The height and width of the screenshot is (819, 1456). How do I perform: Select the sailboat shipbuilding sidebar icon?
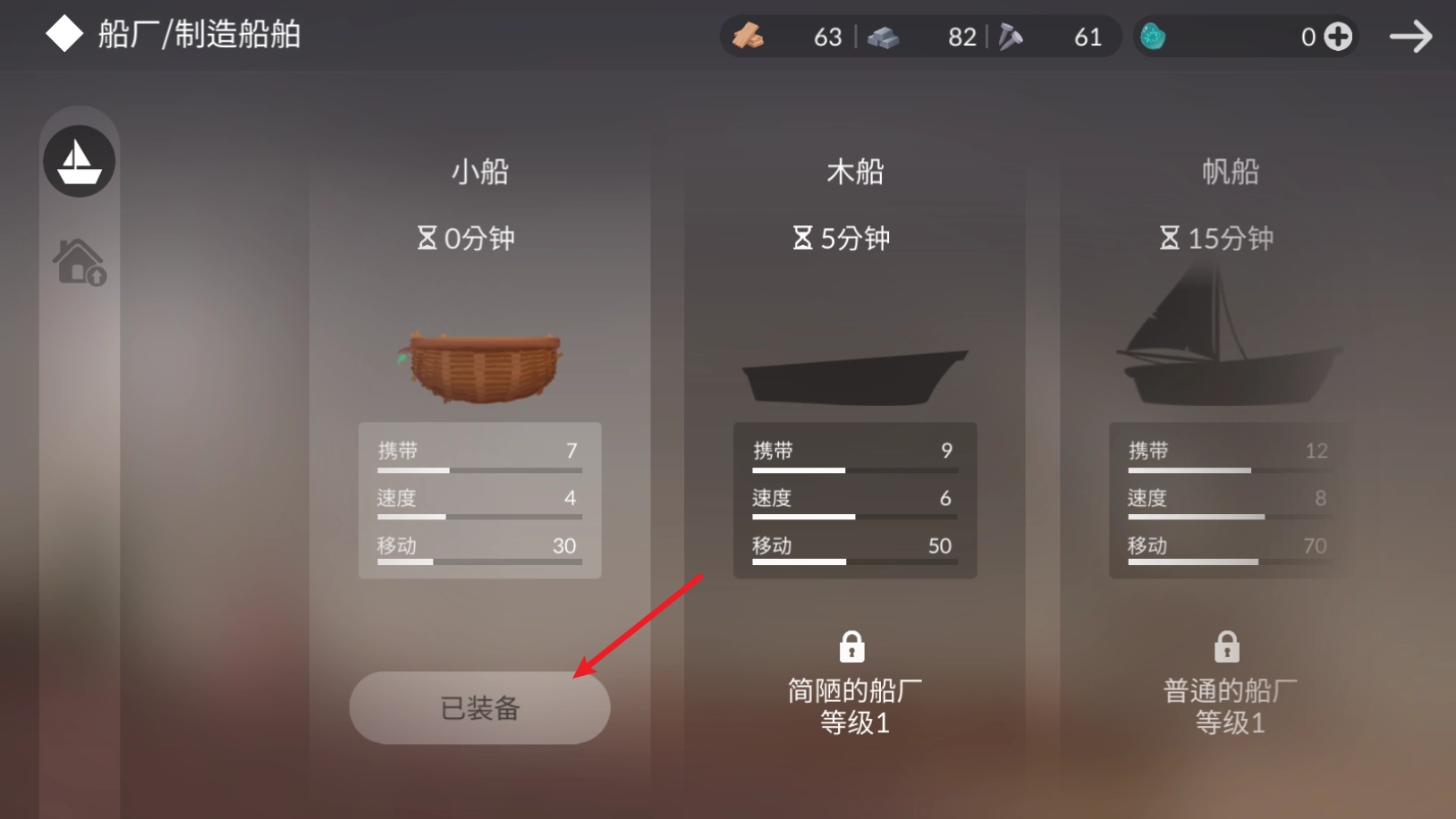click(79, 162)
